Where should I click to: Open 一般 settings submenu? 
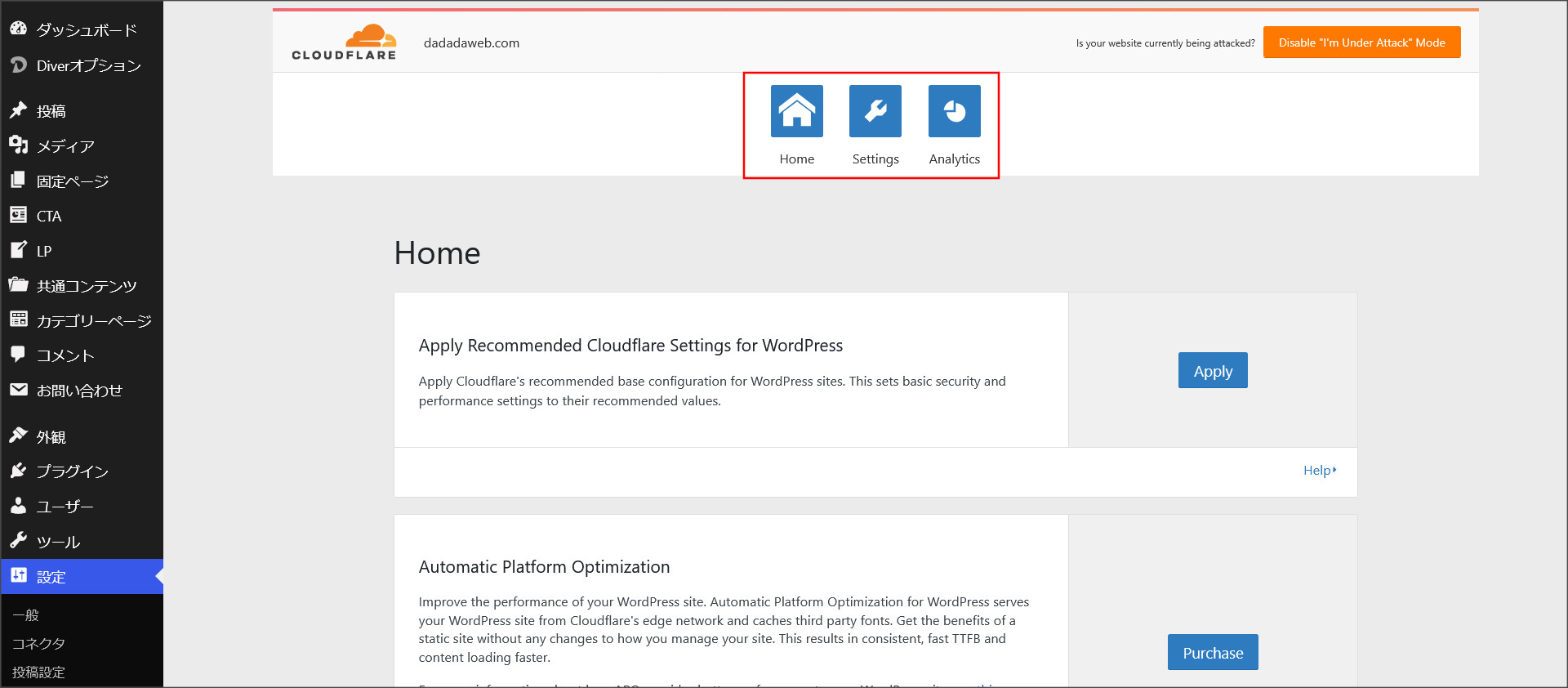[25, 615]
